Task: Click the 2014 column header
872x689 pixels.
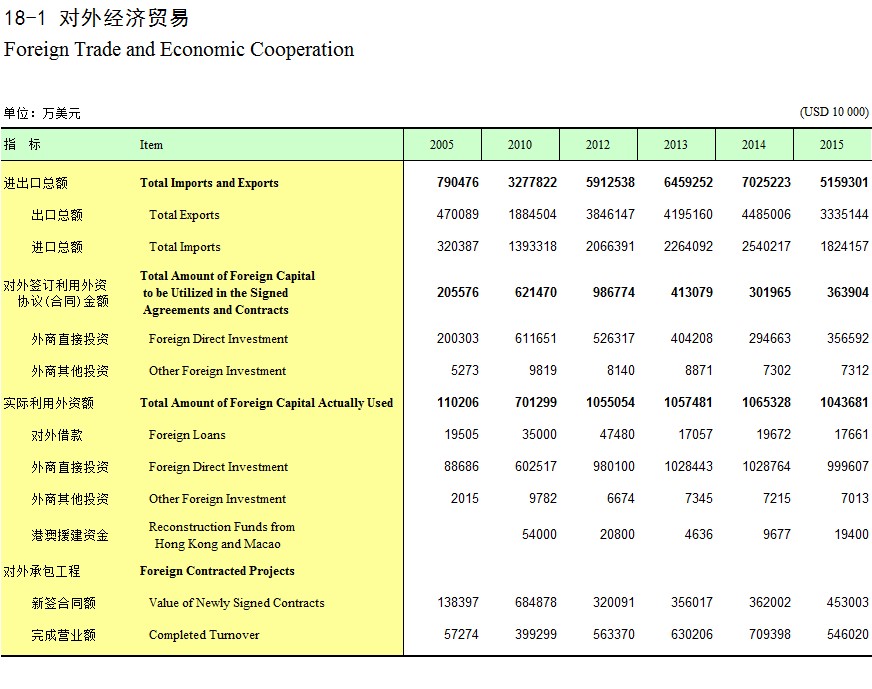Action: (754, 145)
